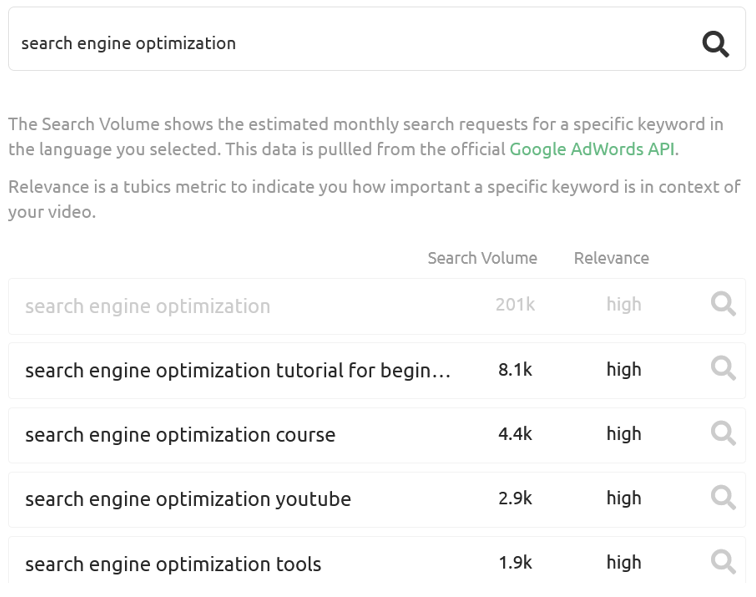This screenshot has width=756, height=597.
Task: Click magnifier icon on the tutorial for beginners row
Action: (x=722, y=369)
